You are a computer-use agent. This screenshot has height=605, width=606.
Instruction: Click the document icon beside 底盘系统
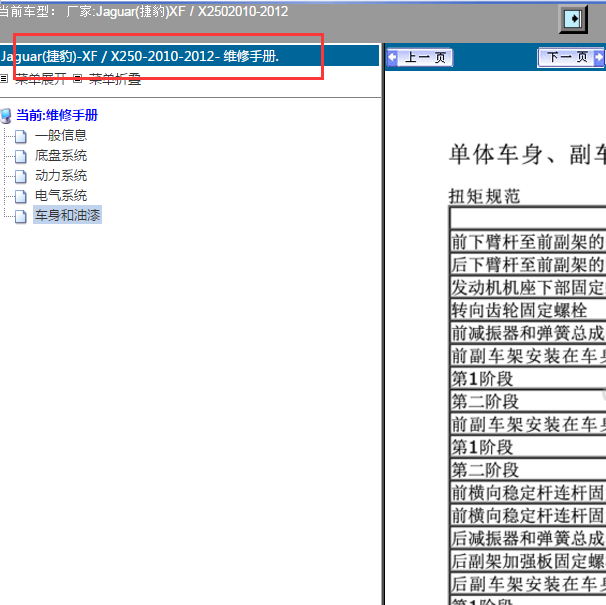20,156
